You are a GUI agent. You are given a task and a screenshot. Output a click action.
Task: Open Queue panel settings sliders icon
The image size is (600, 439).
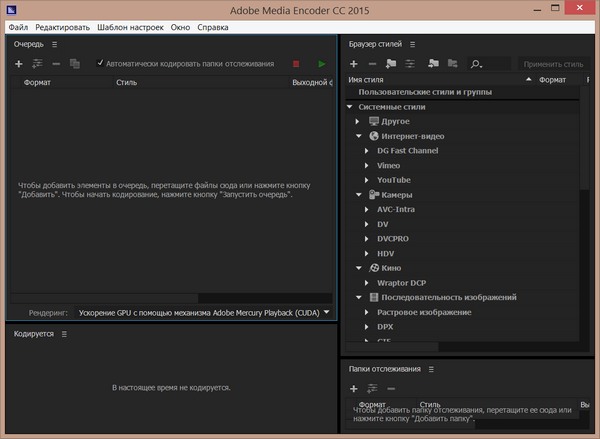[x=37, y=64]
